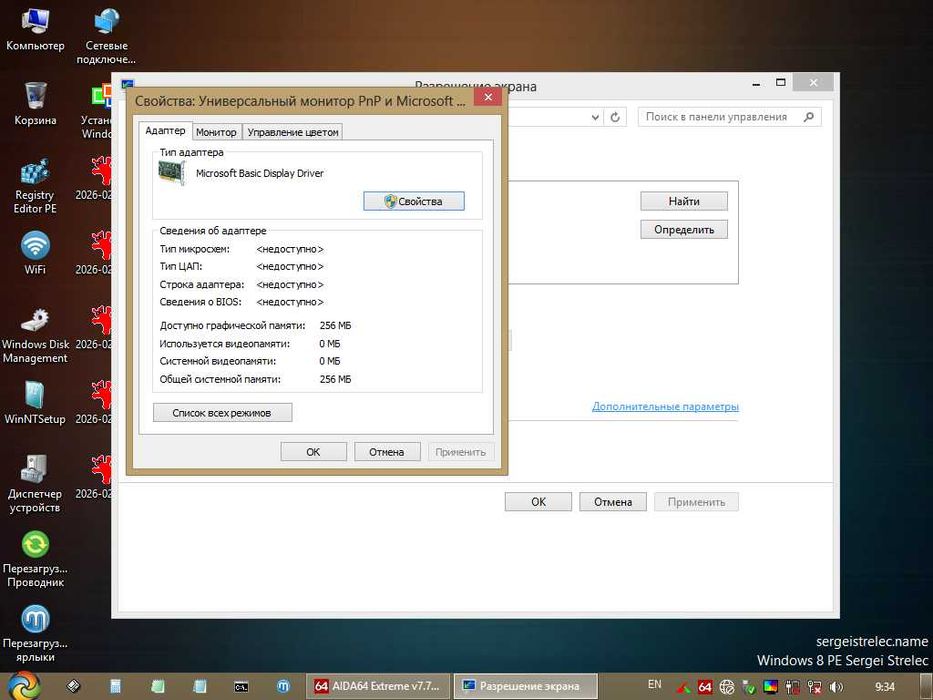Click the Тип микросхем label

[x=195, y=249]
